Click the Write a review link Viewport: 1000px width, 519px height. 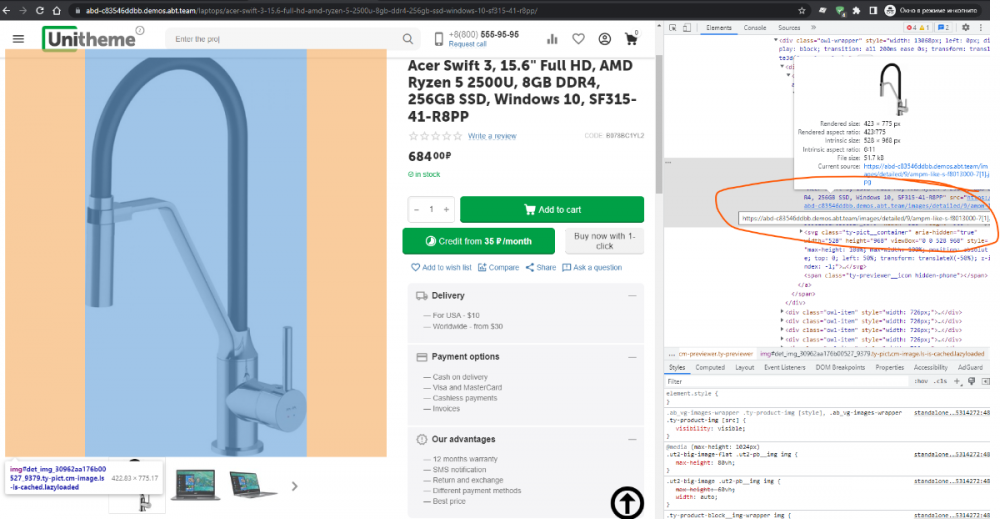click(492, 136)
